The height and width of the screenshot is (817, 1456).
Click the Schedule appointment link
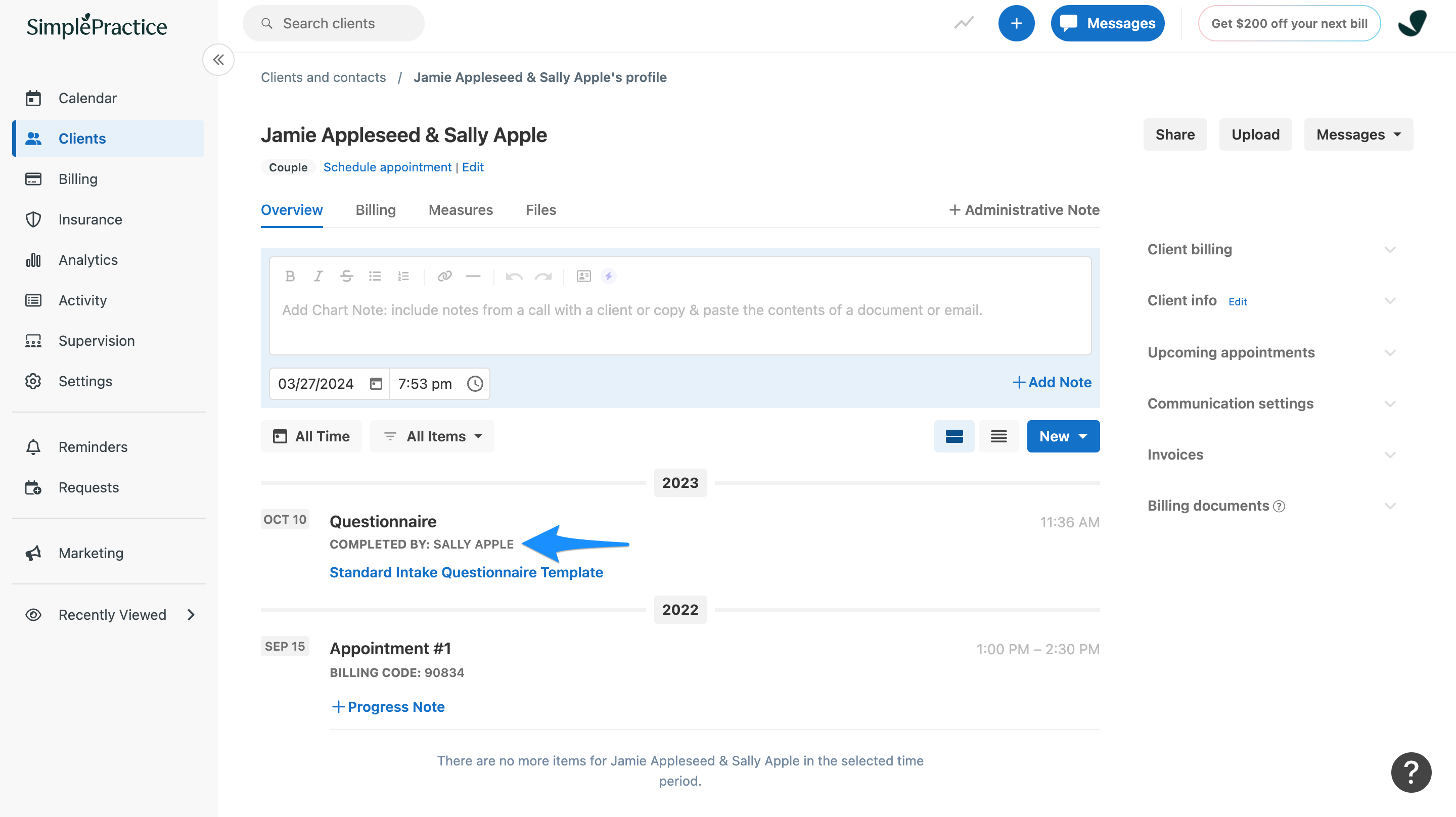pos(387,167)
